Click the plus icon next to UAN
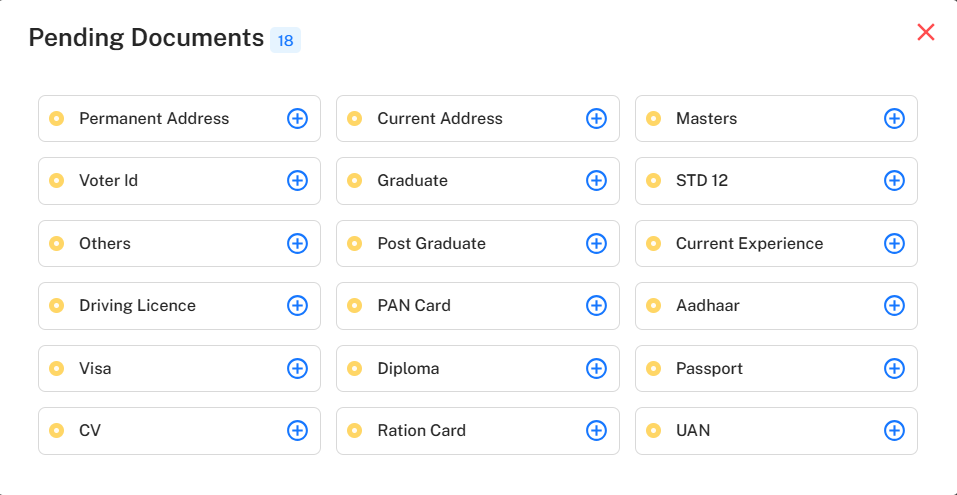The image size is (957, 495). pos(894,431)
